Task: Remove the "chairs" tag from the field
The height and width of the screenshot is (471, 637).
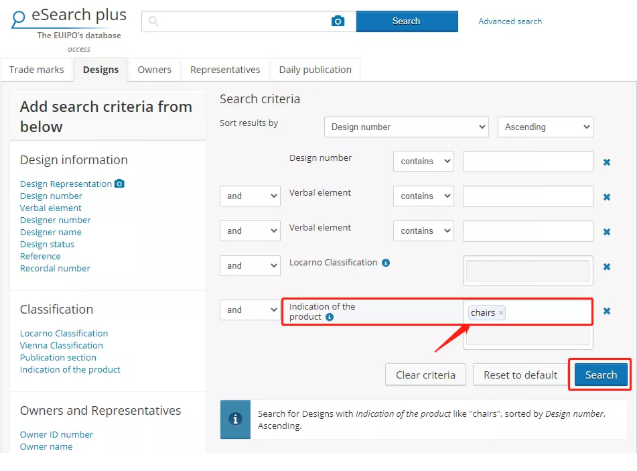Action: click(501, 313)
